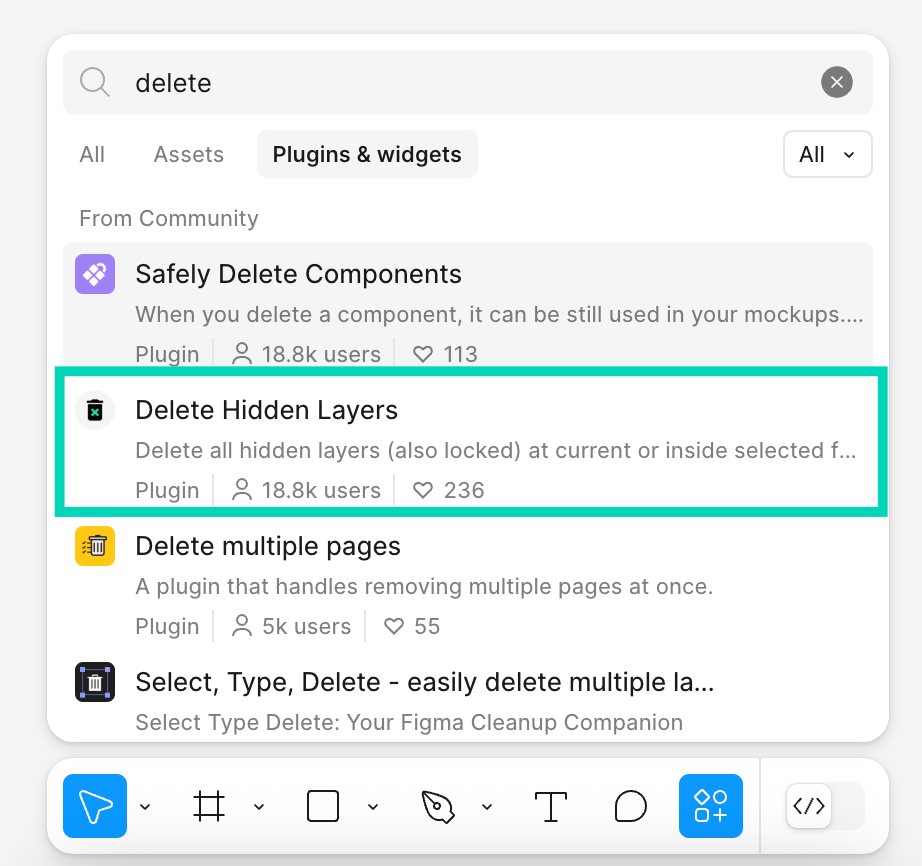Click the user icon beside 5k users
Viewport: 922px width, 866px height.
pos(242,626)
